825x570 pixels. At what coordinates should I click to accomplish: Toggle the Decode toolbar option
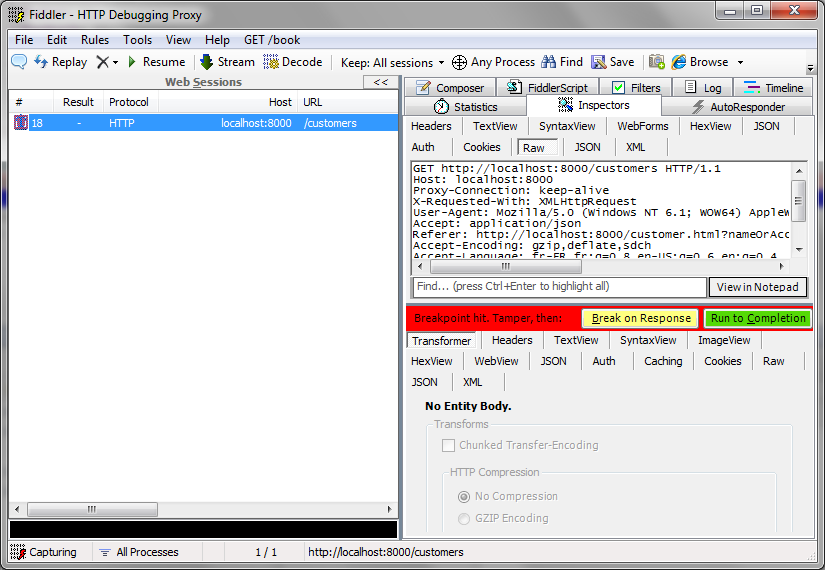293,62
